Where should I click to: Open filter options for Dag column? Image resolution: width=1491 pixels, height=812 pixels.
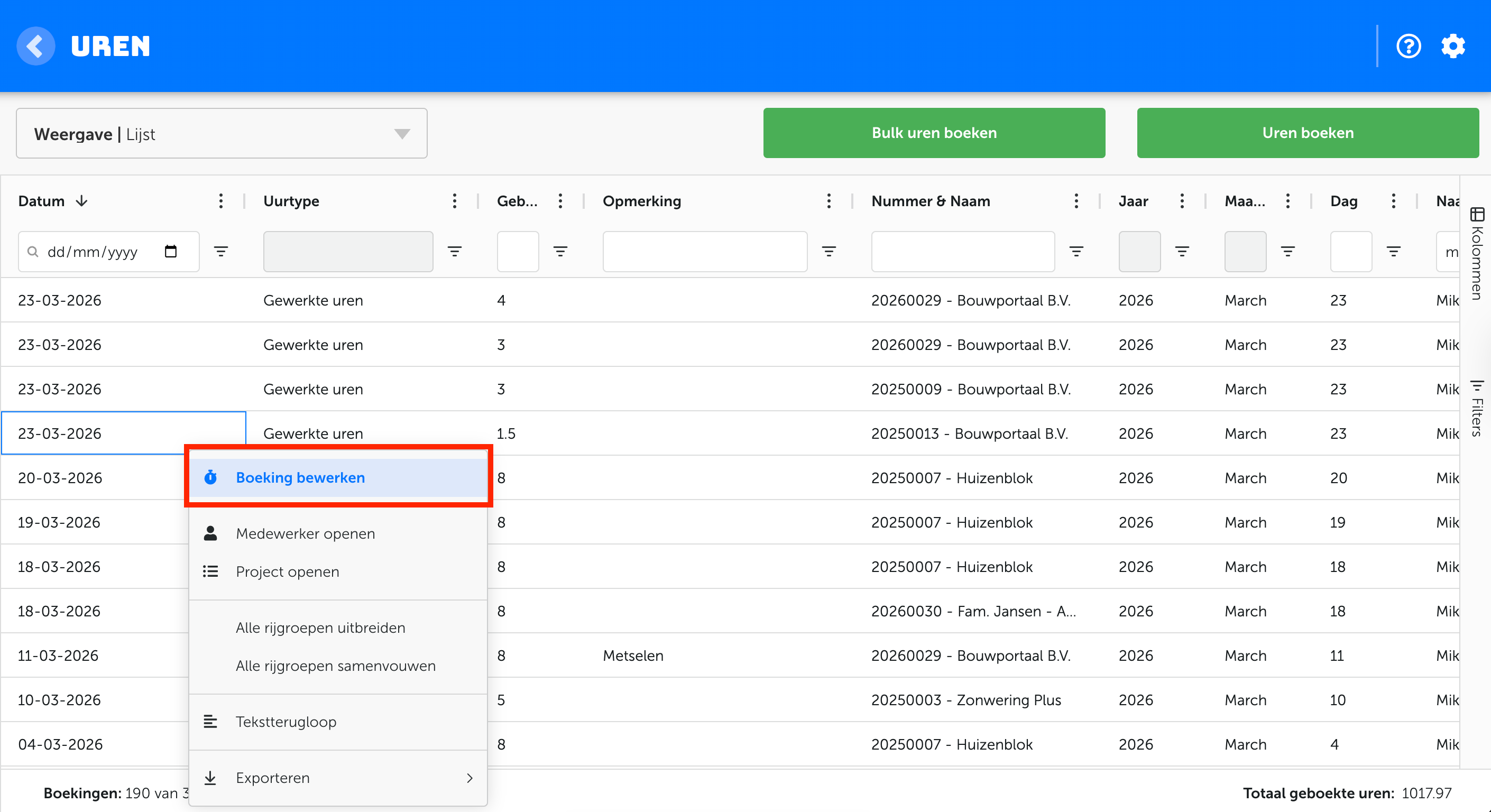click(1394, 252)
